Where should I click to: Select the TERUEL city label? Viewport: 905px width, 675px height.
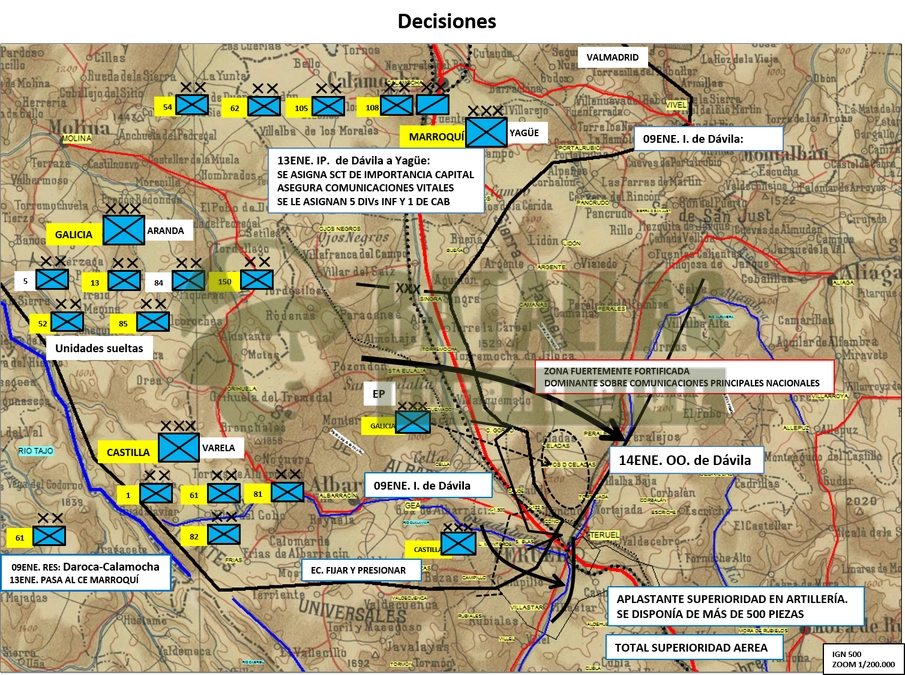(604, 535)
